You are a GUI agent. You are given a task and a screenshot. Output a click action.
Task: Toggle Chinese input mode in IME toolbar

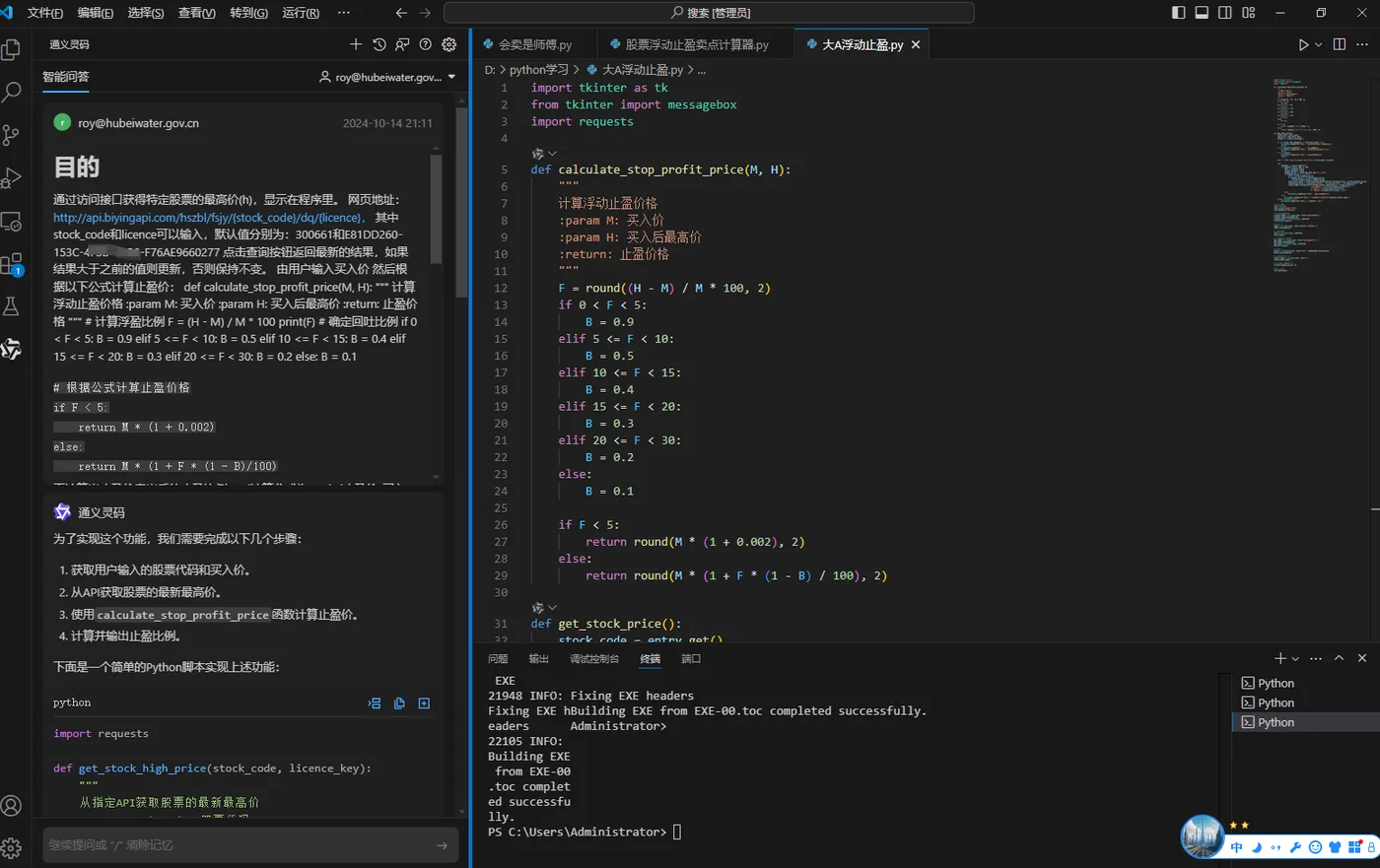(x=1237, y=847)
